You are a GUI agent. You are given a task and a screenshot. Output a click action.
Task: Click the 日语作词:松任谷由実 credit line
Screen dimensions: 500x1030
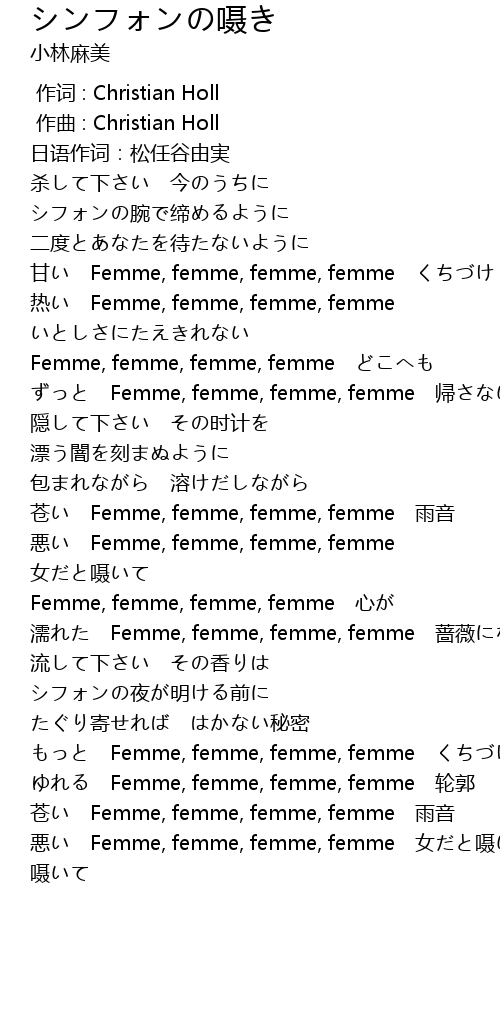(x=130, y=153)
